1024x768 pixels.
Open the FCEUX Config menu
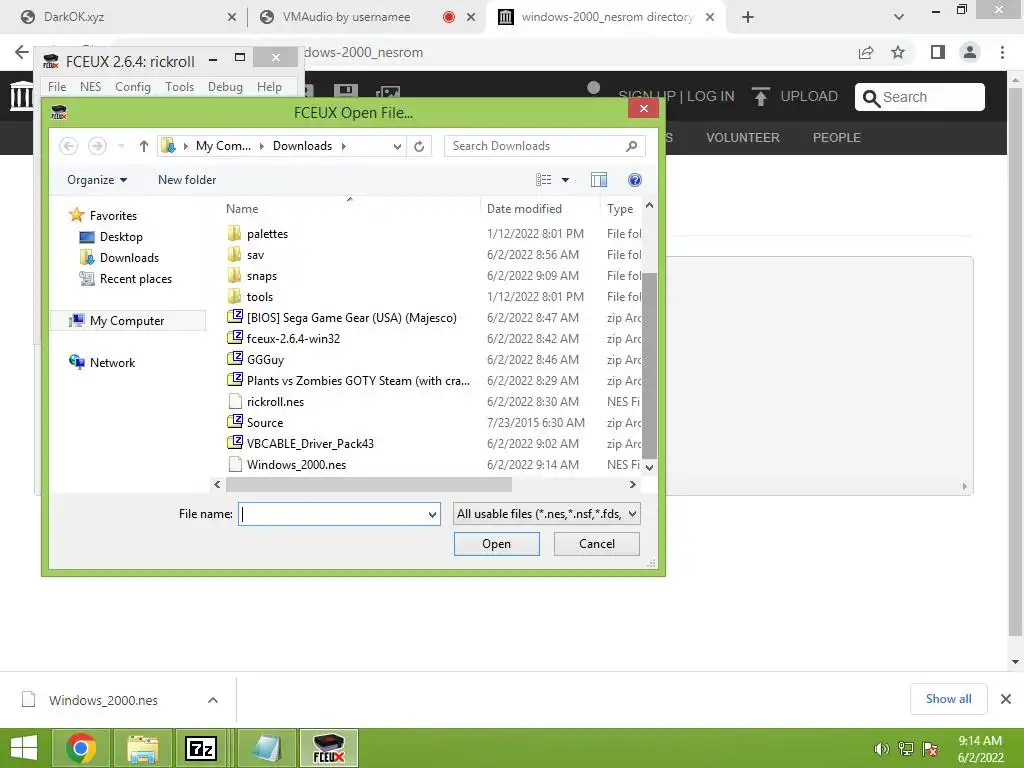[x=133, y=87]
